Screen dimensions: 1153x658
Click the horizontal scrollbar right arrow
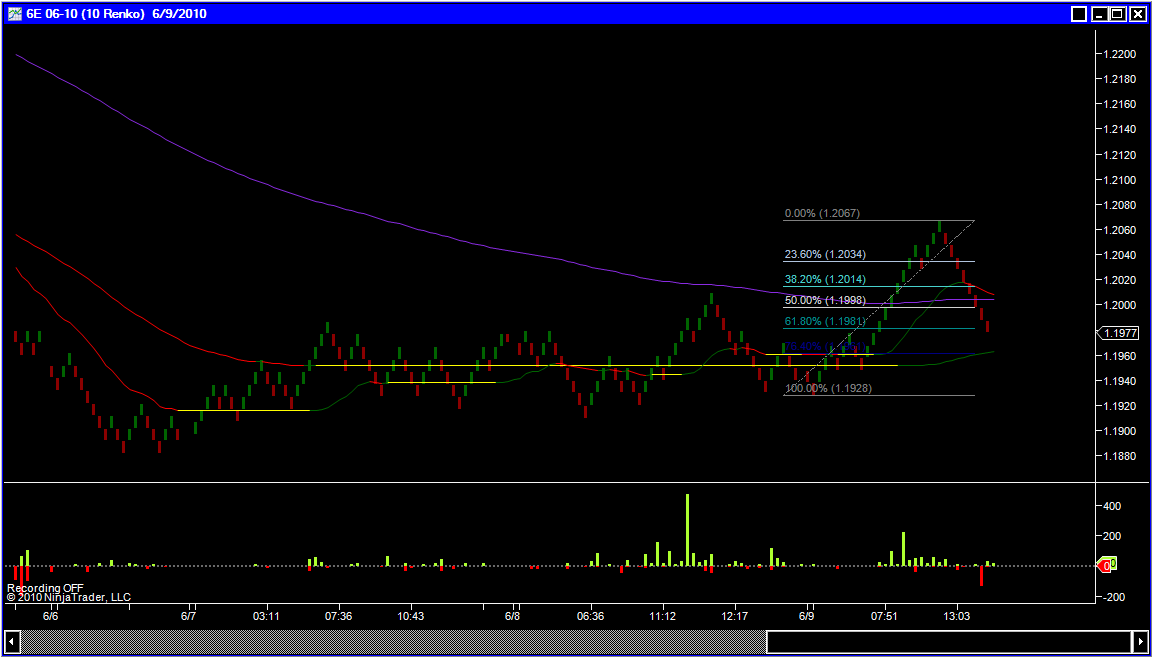click(x=1140, y=642)
